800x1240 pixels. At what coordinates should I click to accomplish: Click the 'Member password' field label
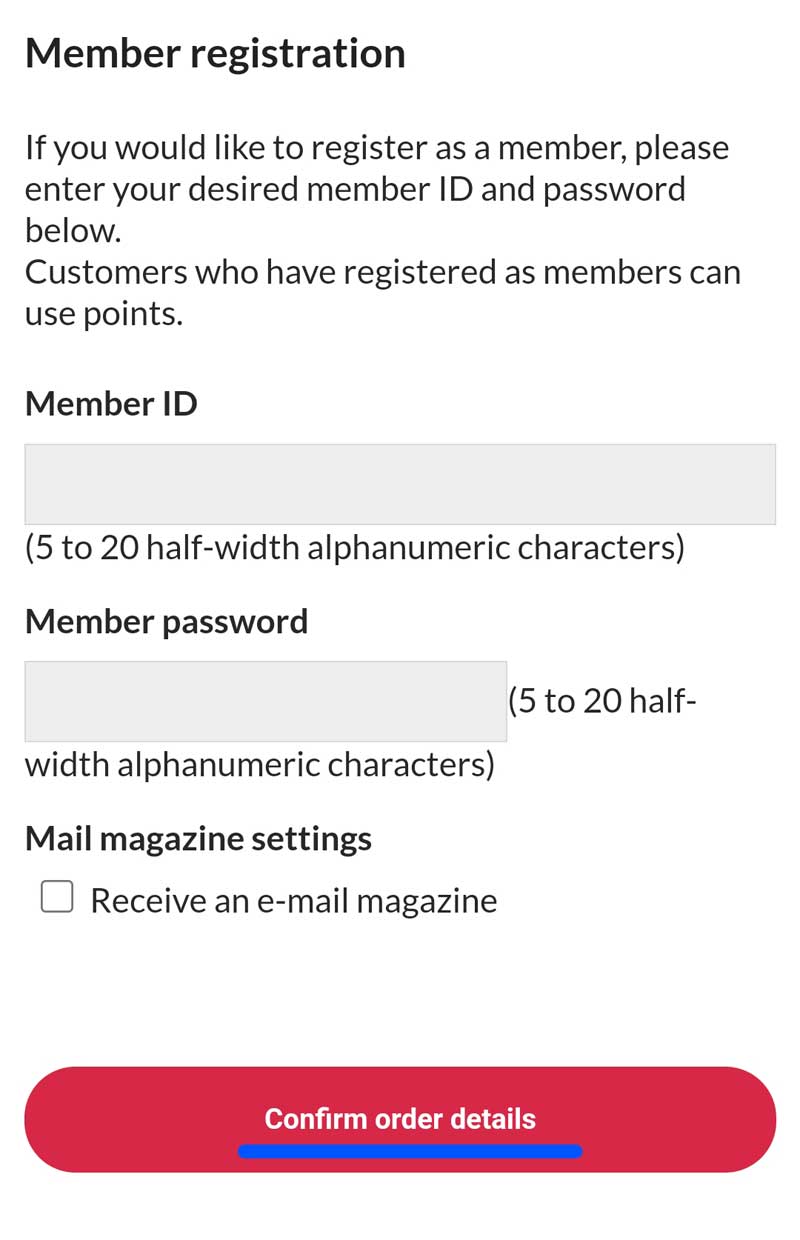click(166, 621)
